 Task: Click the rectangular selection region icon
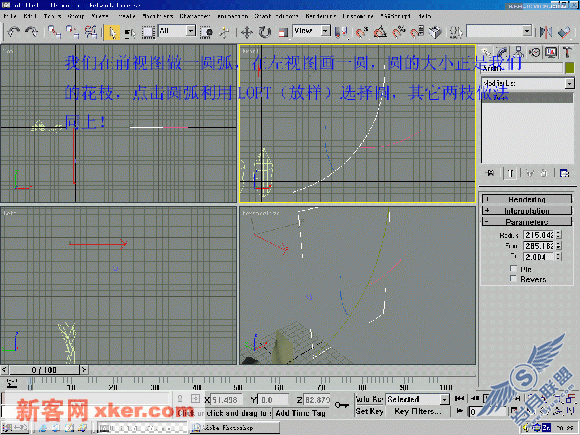[x=148, y=32]
